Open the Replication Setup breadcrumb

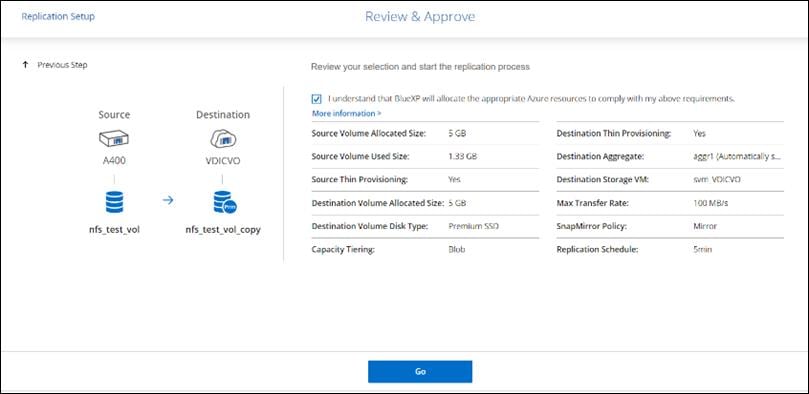pyautogui.click(x=58, y=17)
